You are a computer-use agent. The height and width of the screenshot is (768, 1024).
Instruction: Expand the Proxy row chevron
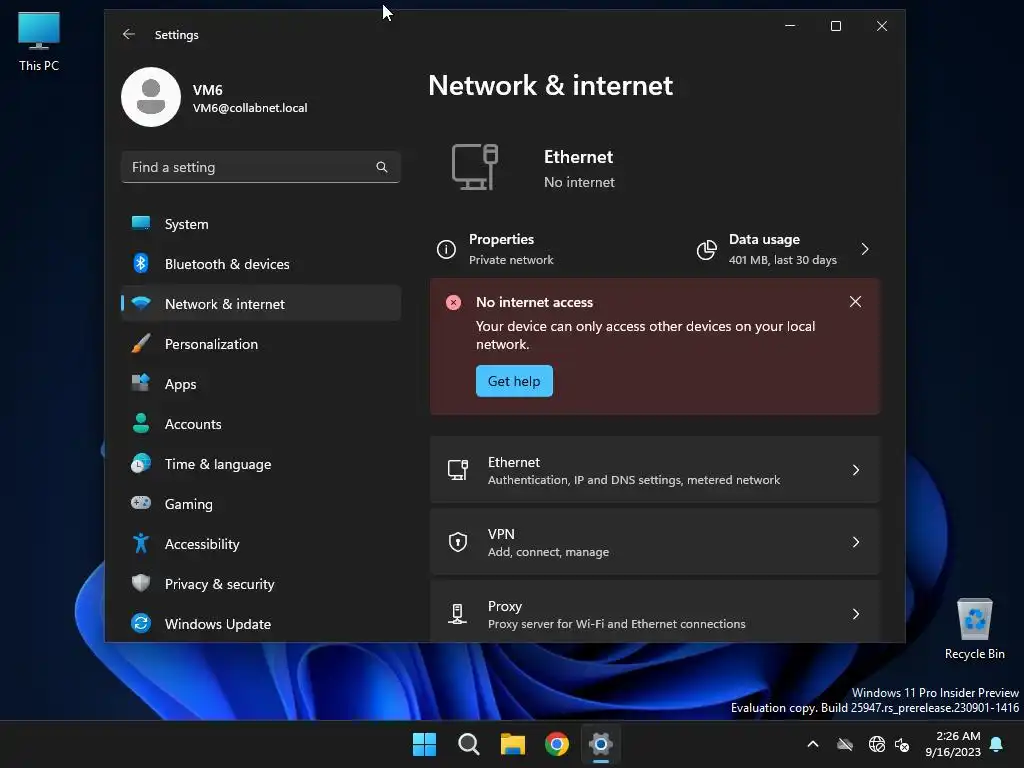856,614
